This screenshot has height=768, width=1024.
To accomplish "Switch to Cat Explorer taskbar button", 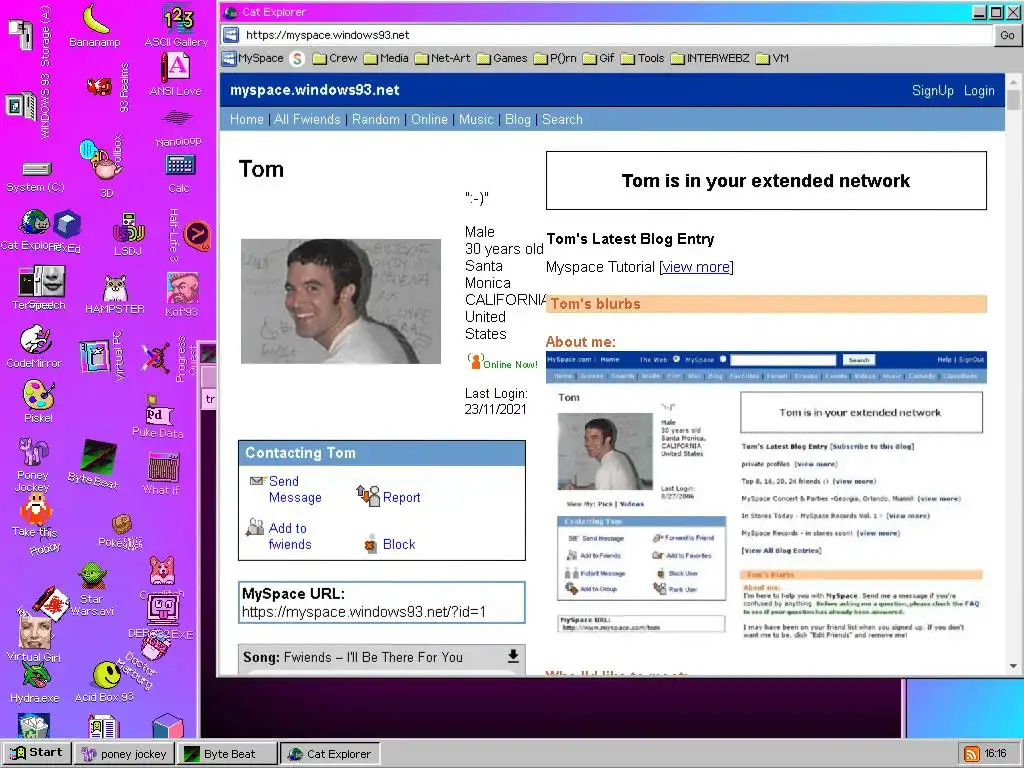I will [x=330, y=754].
